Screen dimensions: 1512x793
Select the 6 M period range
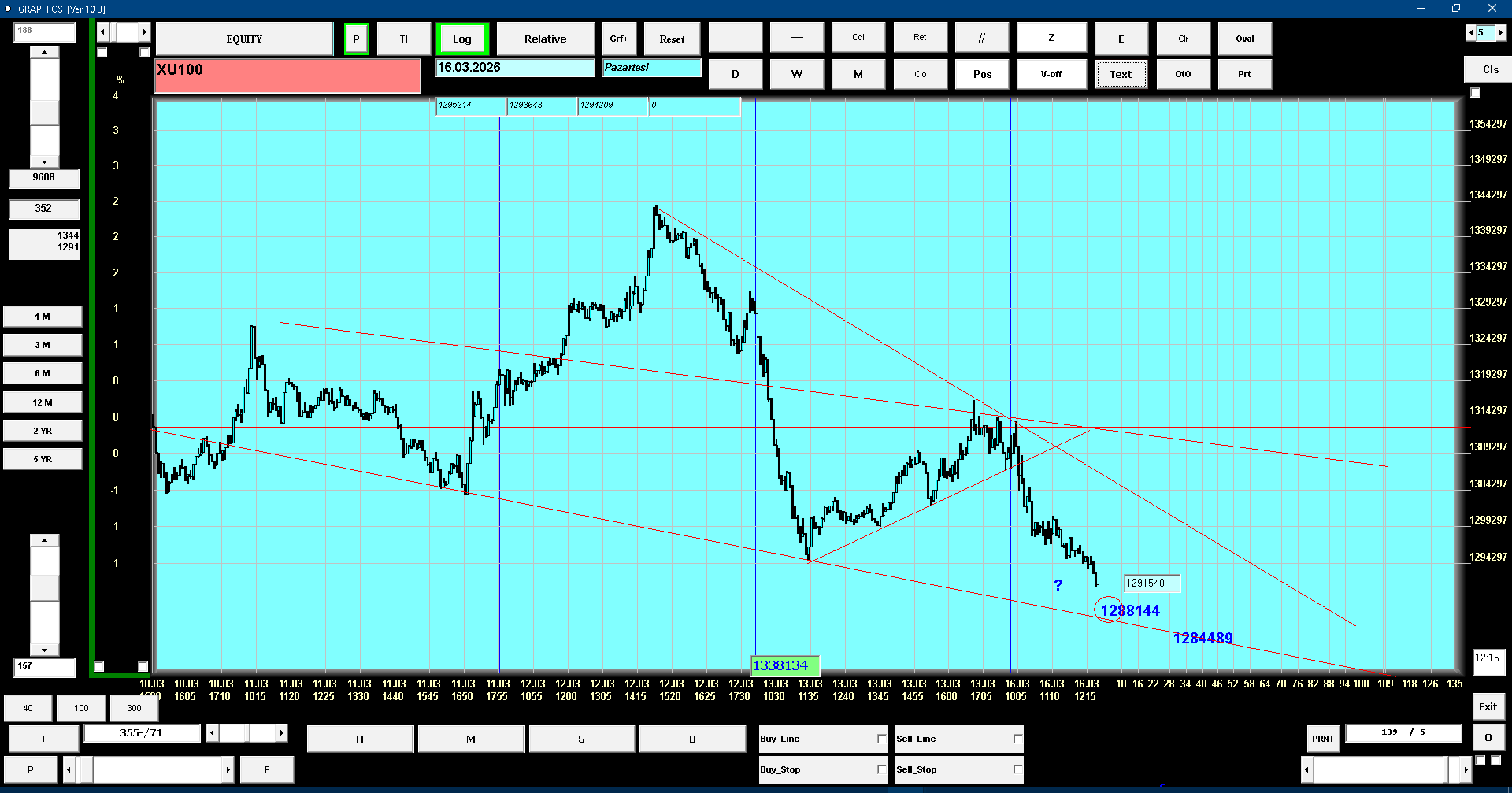pyautogui.click(x=43, y=373)
